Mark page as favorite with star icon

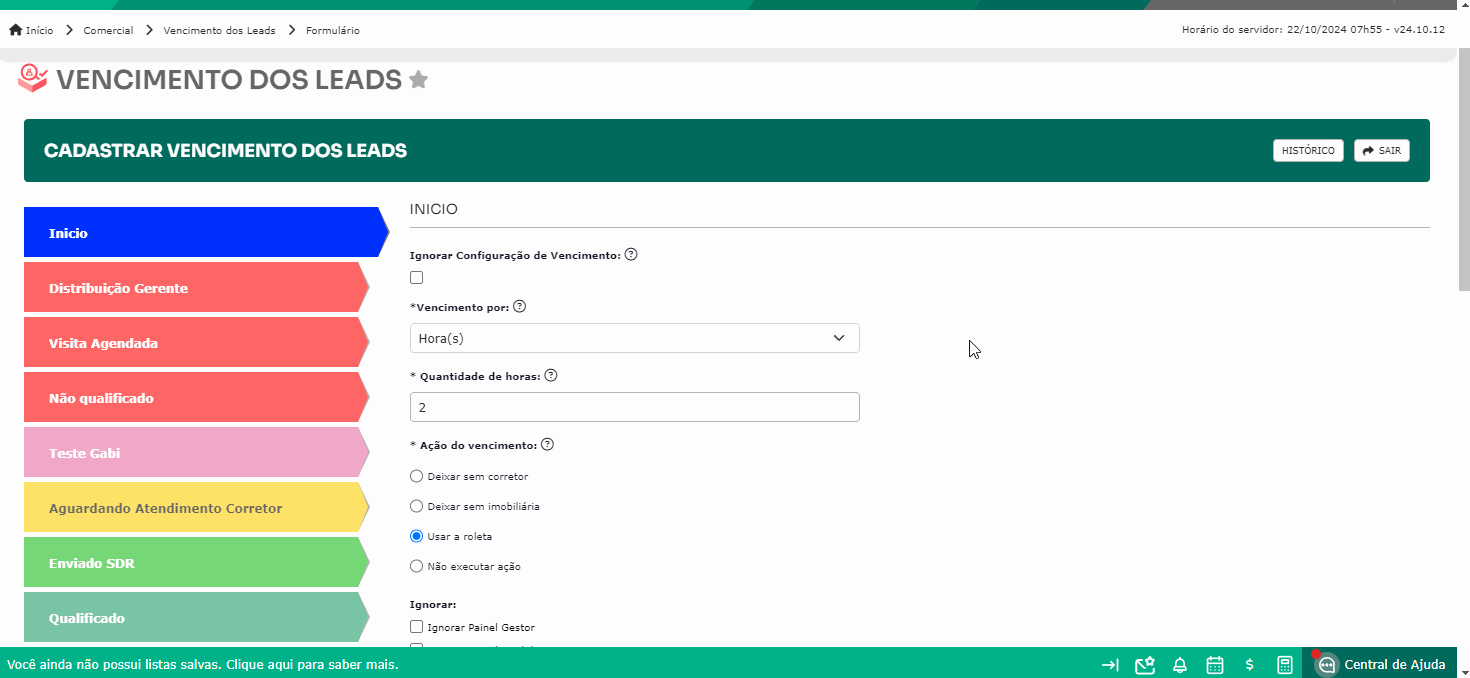tap(419, 80)
